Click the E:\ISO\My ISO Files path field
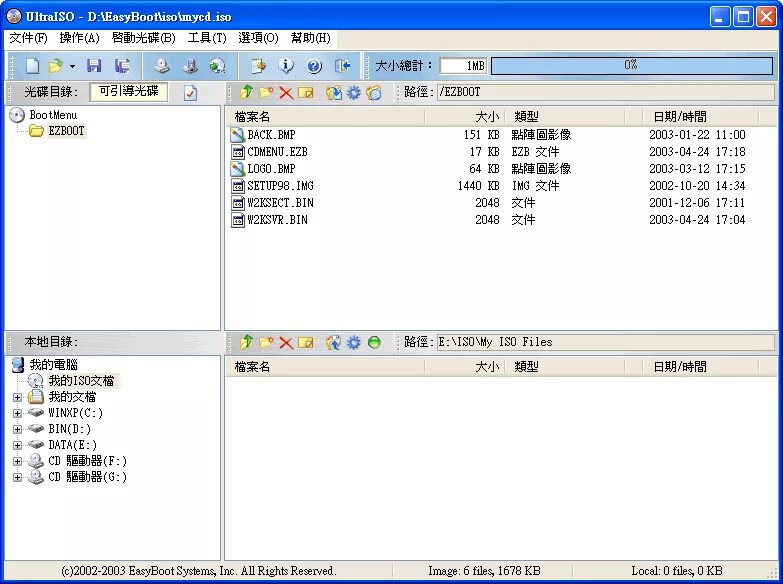Viewport: 783px width, 584px height. point(606,342)
